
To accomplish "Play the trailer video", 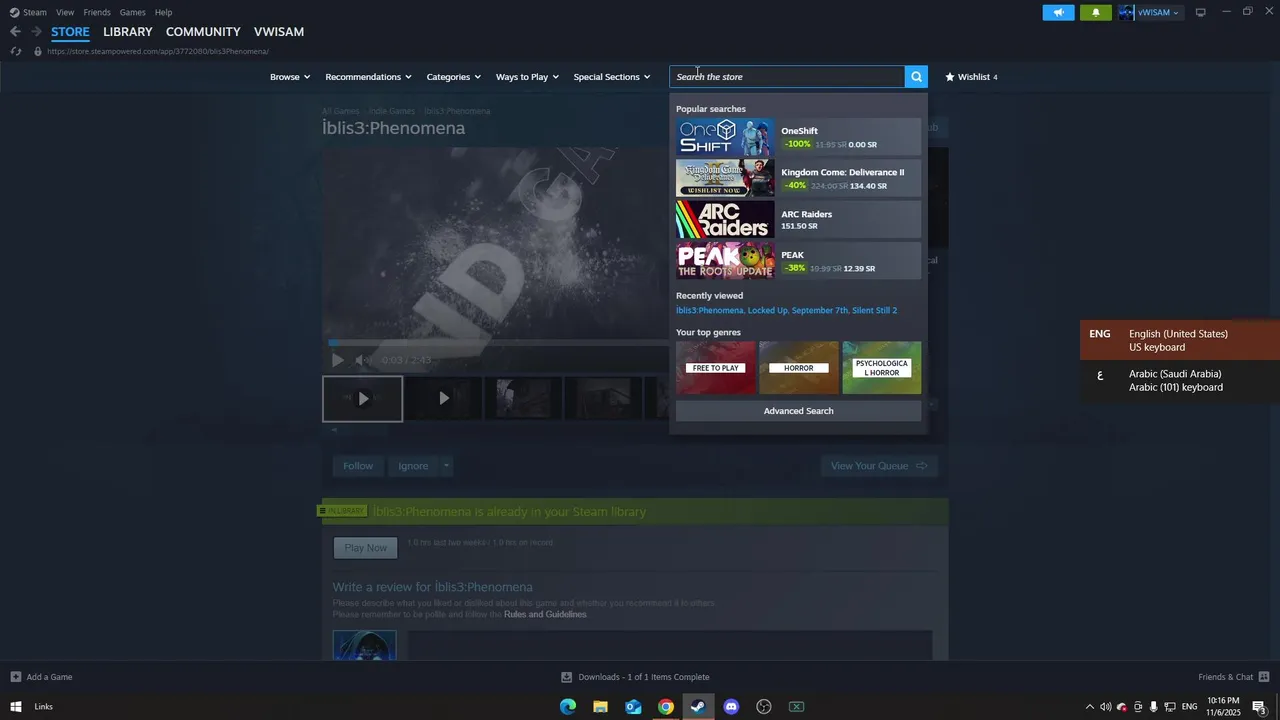I will [338, 360].
